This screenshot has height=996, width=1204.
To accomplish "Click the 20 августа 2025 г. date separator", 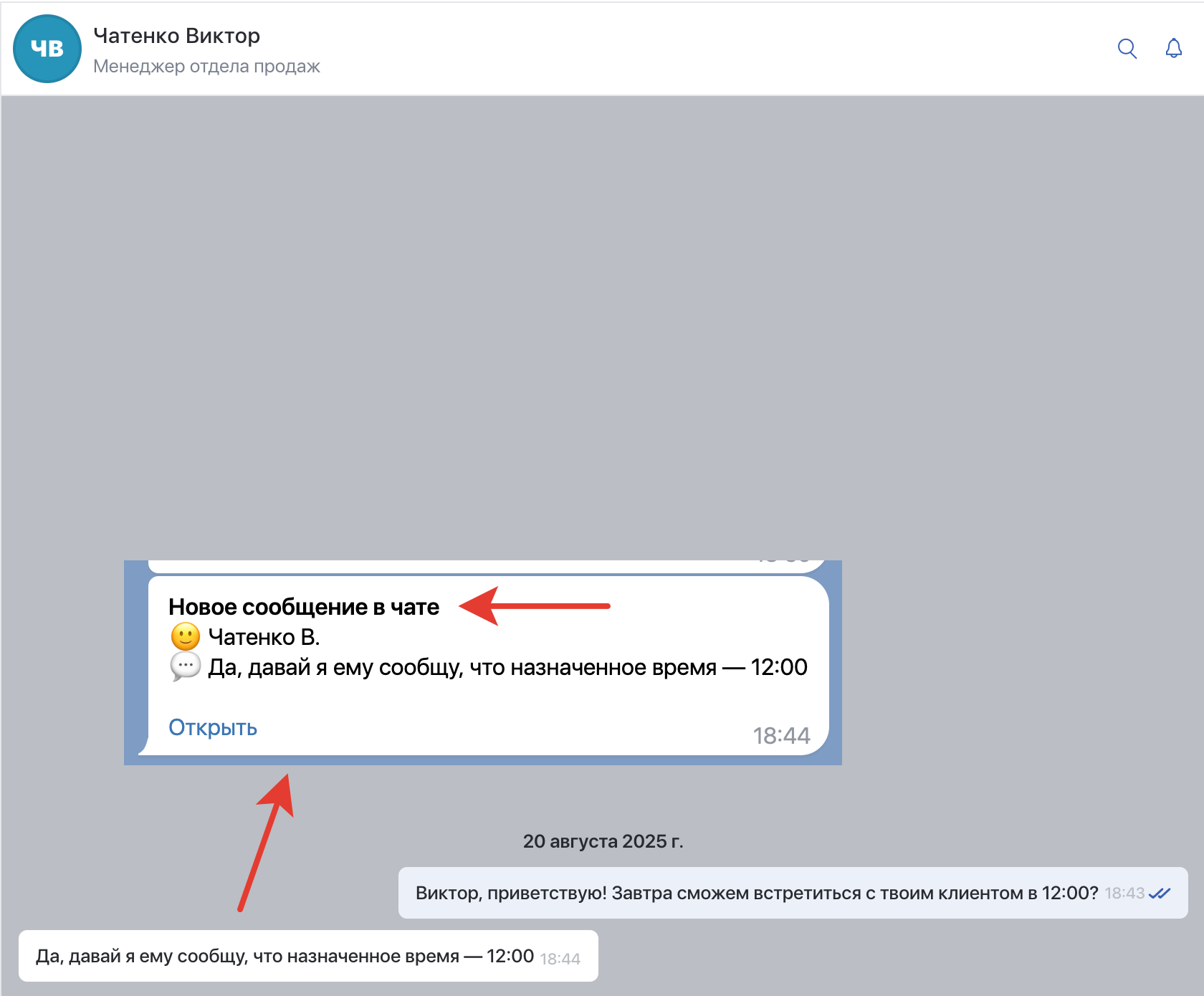I will (x=603, y=841).
